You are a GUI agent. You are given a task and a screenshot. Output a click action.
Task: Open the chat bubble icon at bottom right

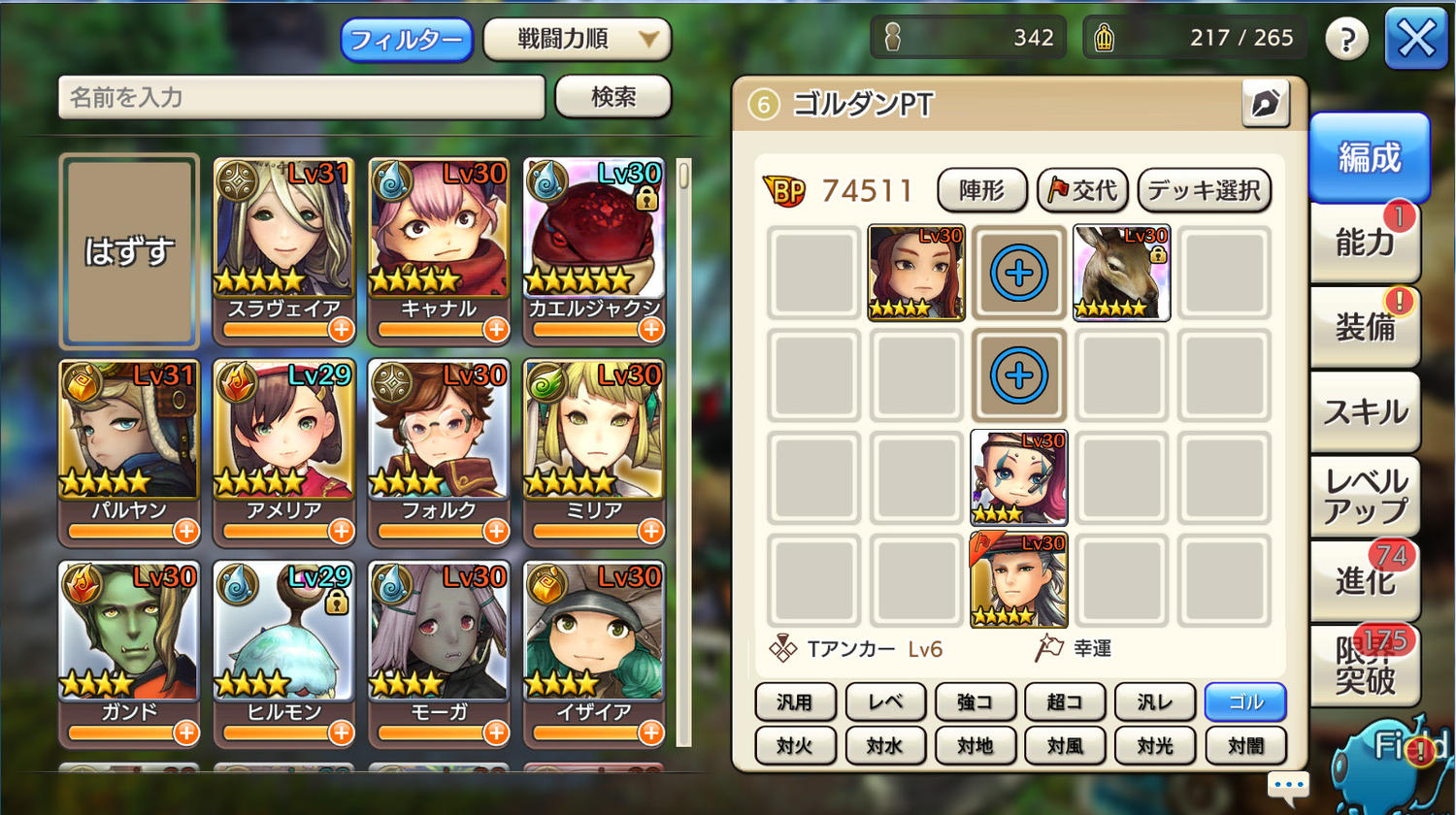tap(1289, 786)
